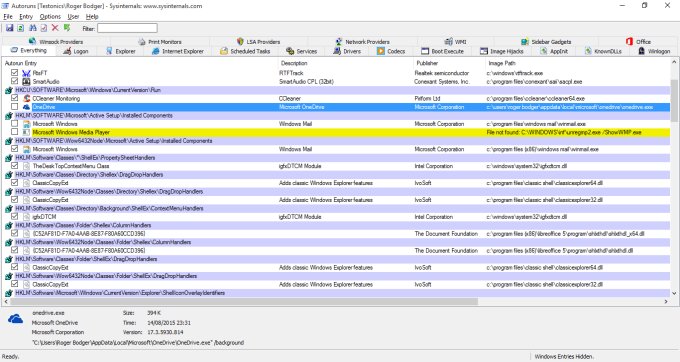Screen dimensions: 680x362
Task: Open the Office tab
Action: pos(638,42)
